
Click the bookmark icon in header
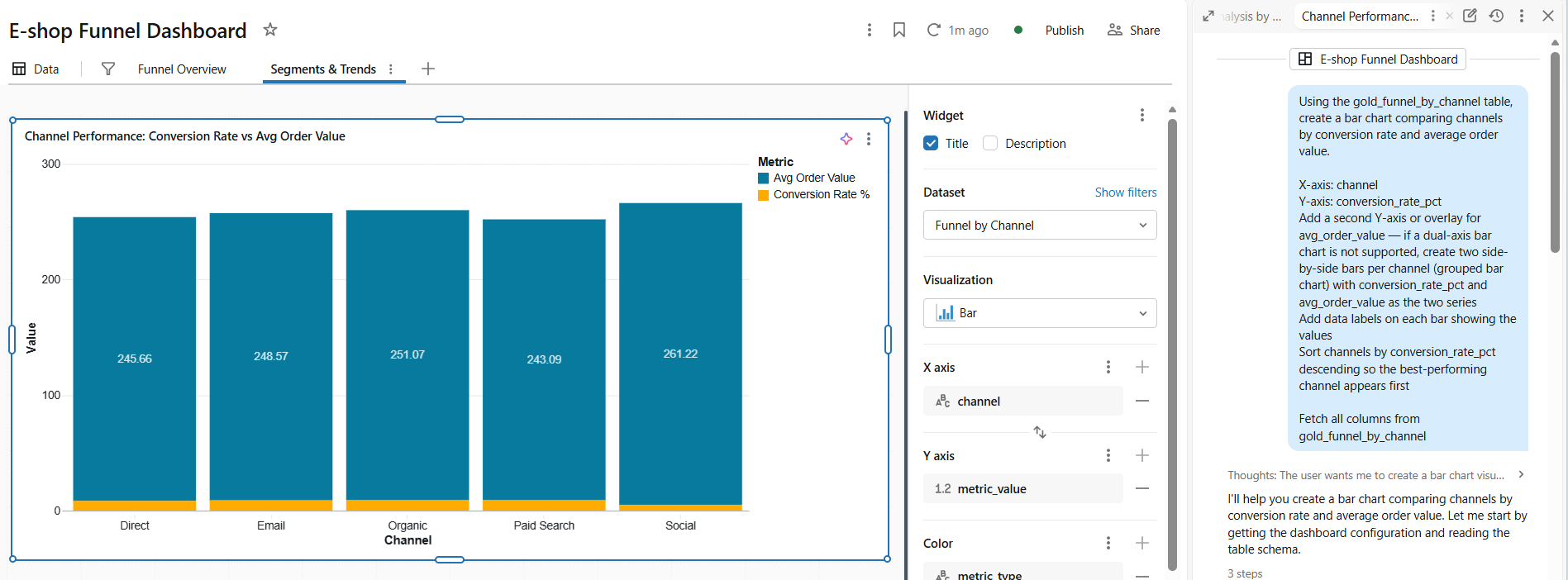(x=899, y=30)
